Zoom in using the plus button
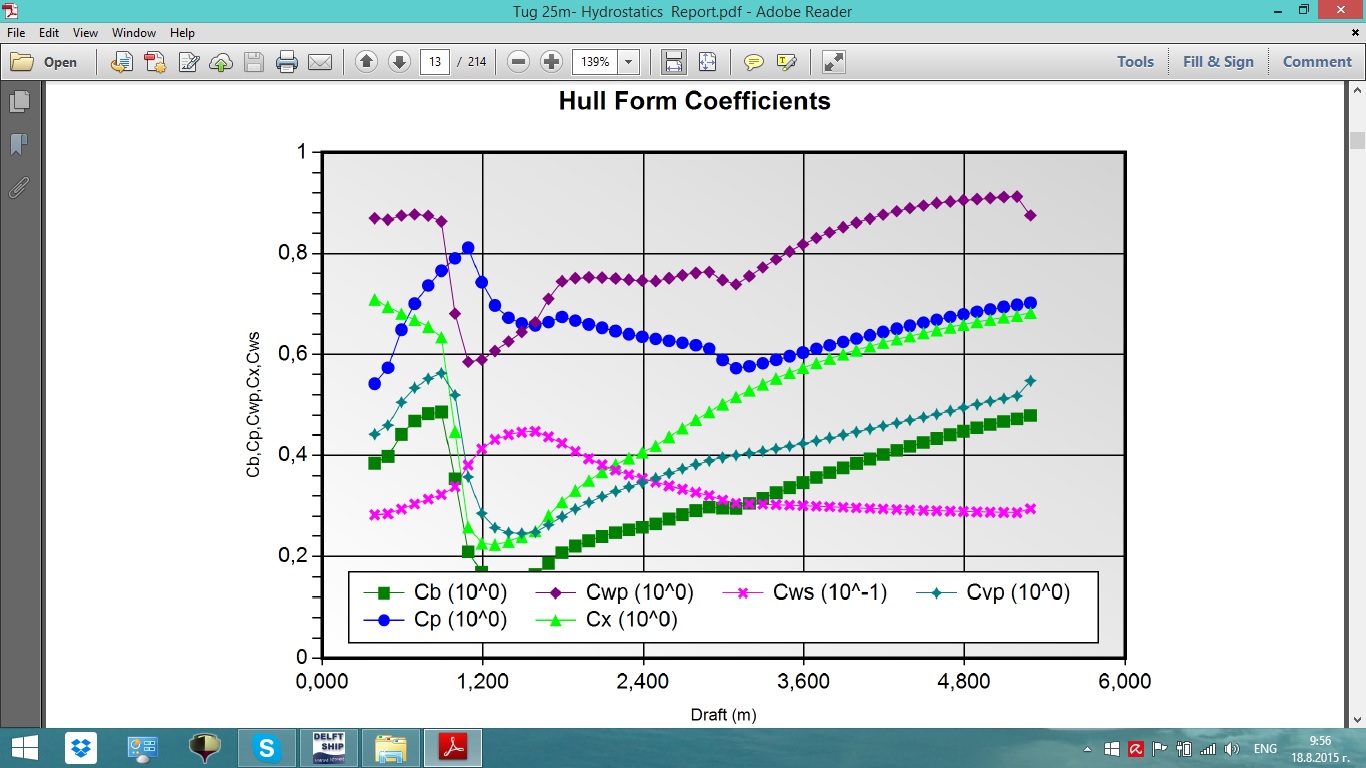 (x=551, y=62)
